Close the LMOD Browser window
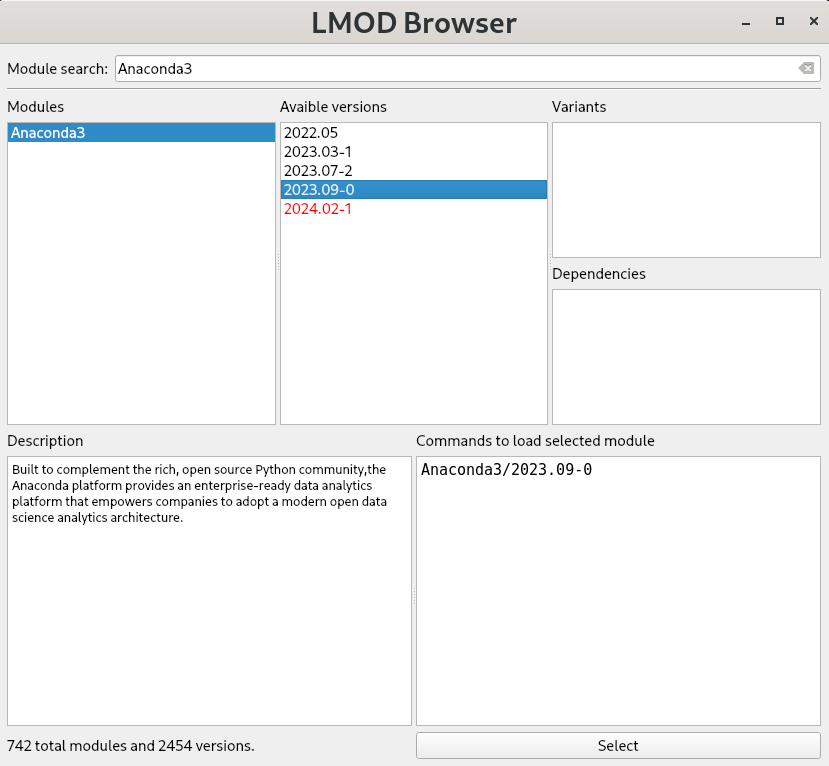The image size is (829, 766). [814, 21]
